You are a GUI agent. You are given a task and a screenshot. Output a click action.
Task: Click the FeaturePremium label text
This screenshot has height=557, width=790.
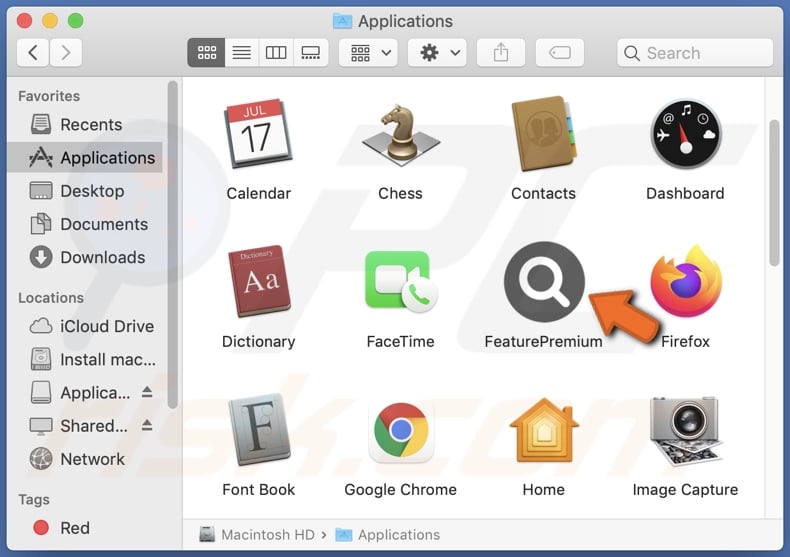pyautogui.click(x=543, y=341)
